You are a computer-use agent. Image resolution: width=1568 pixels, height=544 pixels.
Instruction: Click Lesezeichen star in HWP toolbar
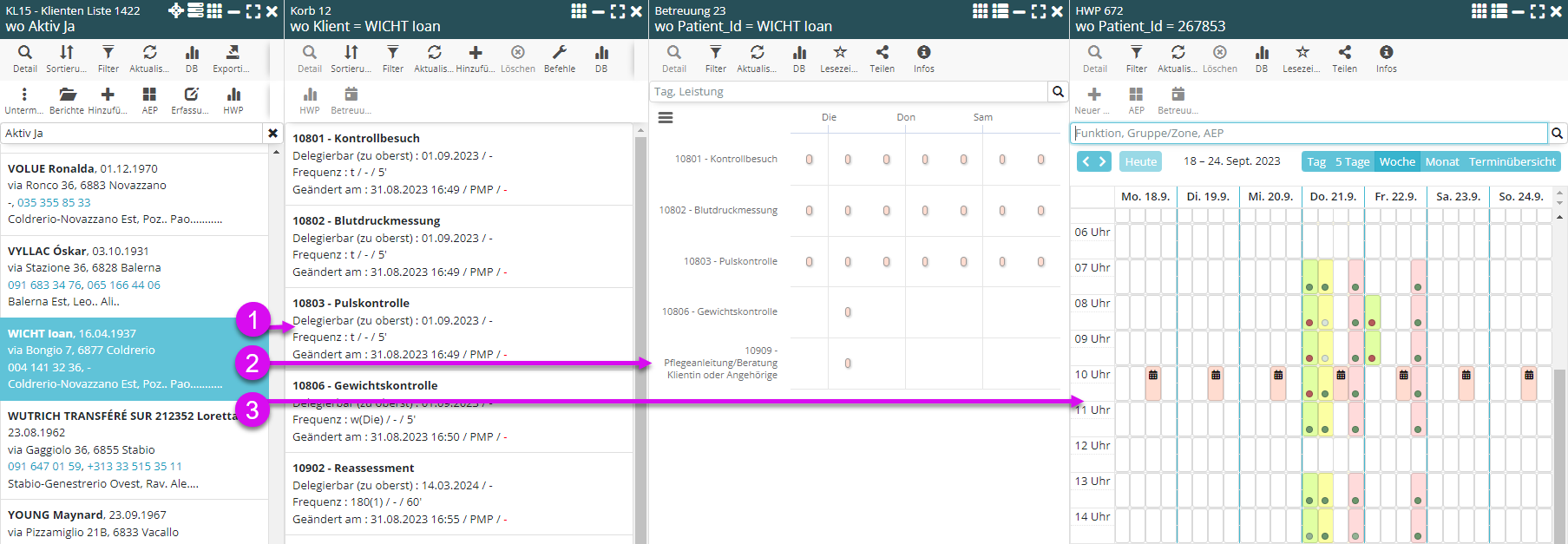click(x=1302, y=53)
